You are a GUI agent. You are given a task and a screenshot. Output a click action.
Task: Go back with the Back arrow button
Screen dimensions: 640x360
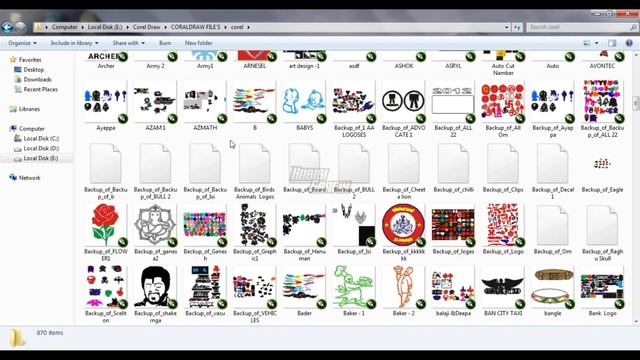[x=7, y=27]
